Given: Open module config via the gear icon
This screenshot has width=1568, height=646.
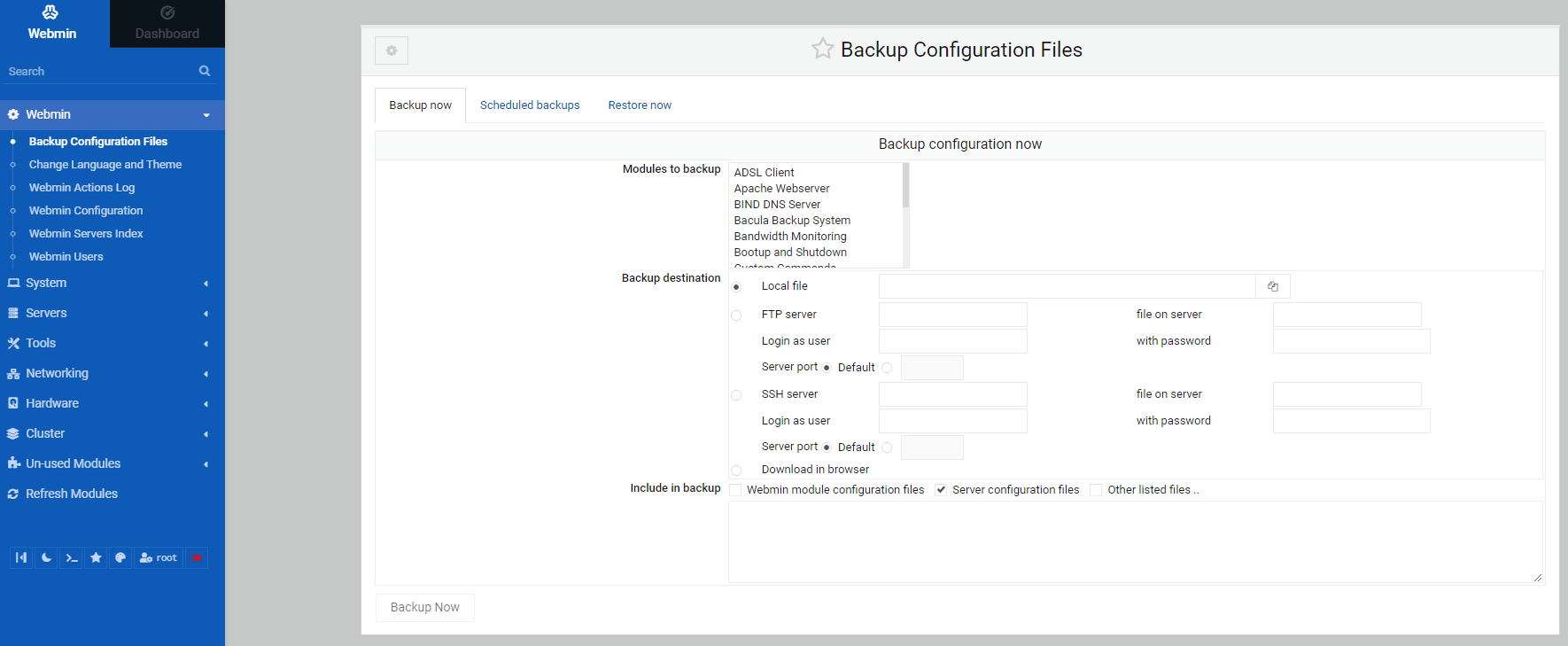Looking at the screenshot, I should point(392,51).
